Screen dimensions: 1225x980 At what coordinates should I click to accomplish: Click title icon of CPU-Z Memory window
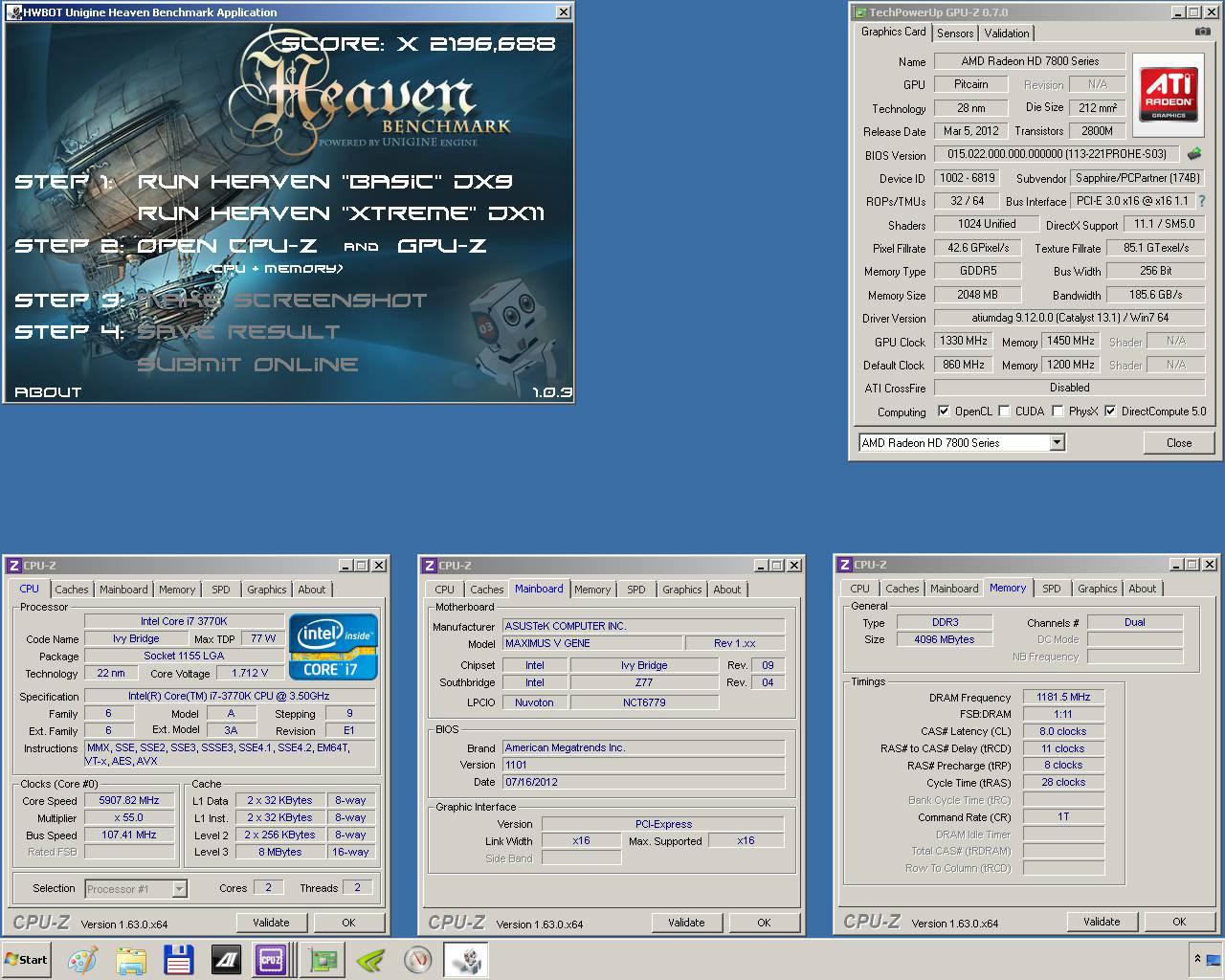coord(845,565)
